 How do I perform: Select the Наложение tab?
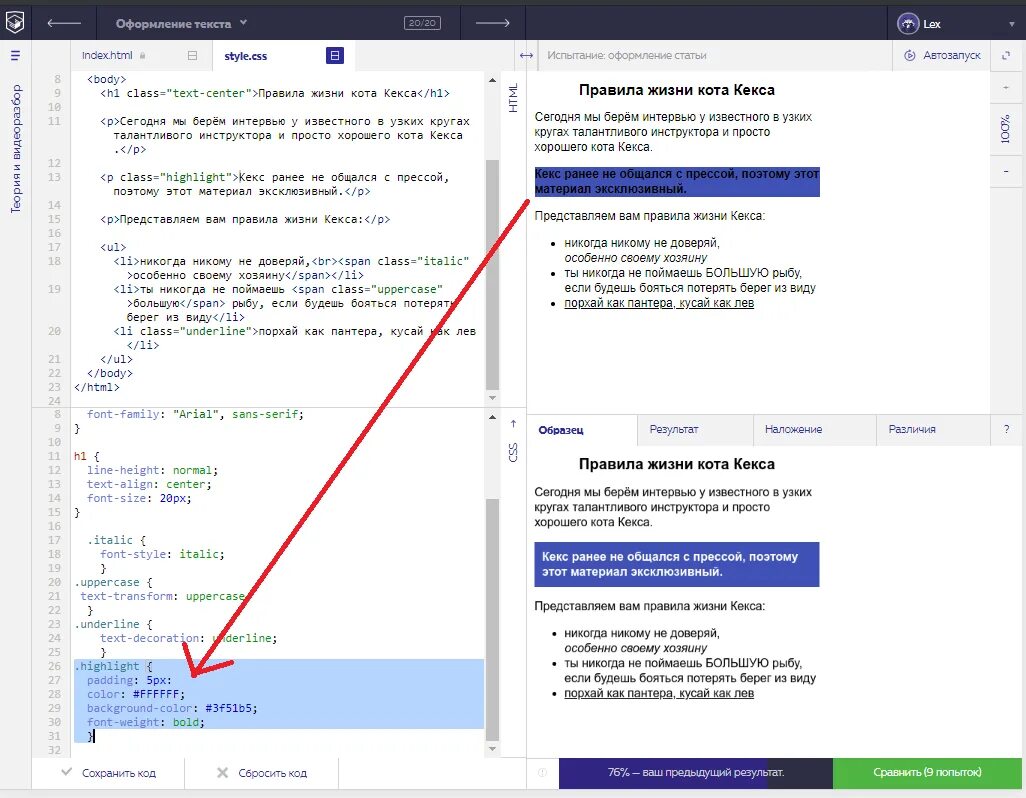pos(815,430)
